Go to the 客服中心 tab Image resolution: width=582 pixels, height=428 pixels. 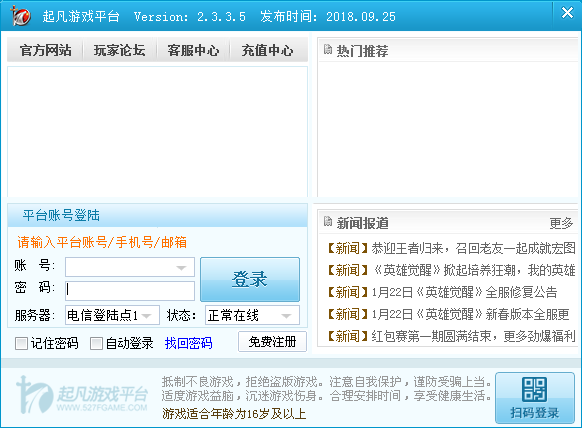coord(193,50)
